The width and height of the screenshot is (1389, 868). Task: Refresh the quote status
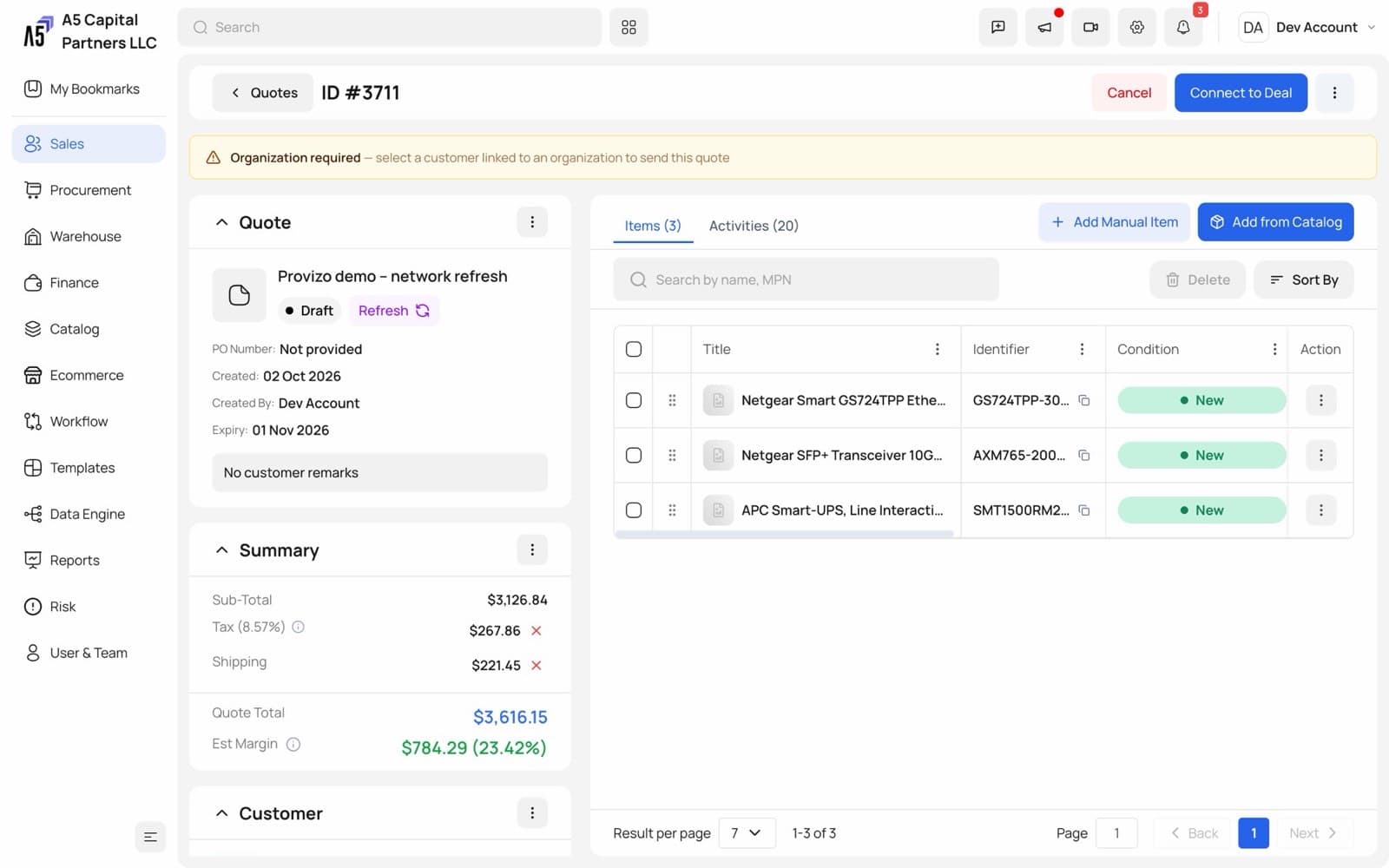pyautogui.click(x=394, y=311)
